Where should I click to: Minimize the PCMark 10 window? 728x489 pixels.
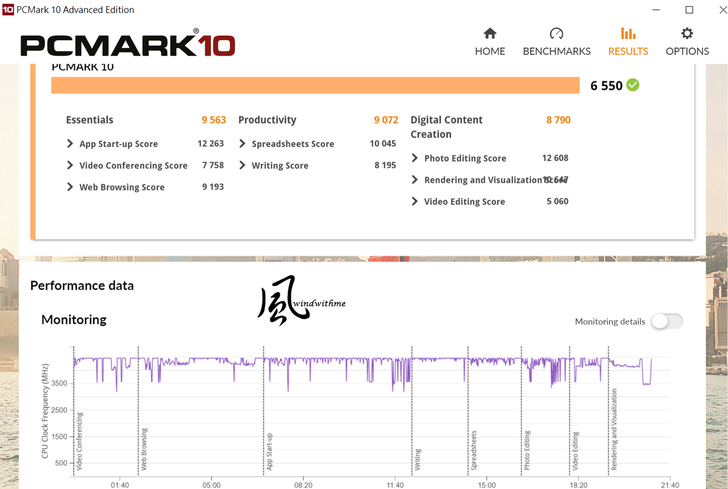click(656, 10)
